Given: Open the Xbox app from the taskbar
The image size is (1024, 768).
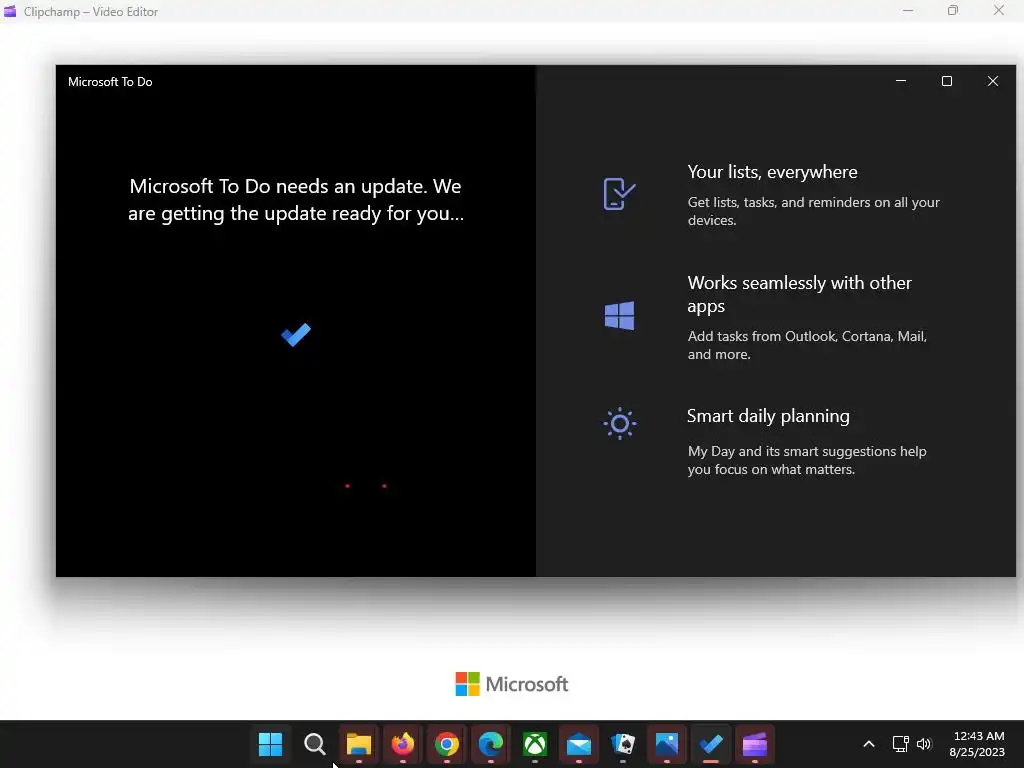Looking at the screenshot, I should coord(535,744).
